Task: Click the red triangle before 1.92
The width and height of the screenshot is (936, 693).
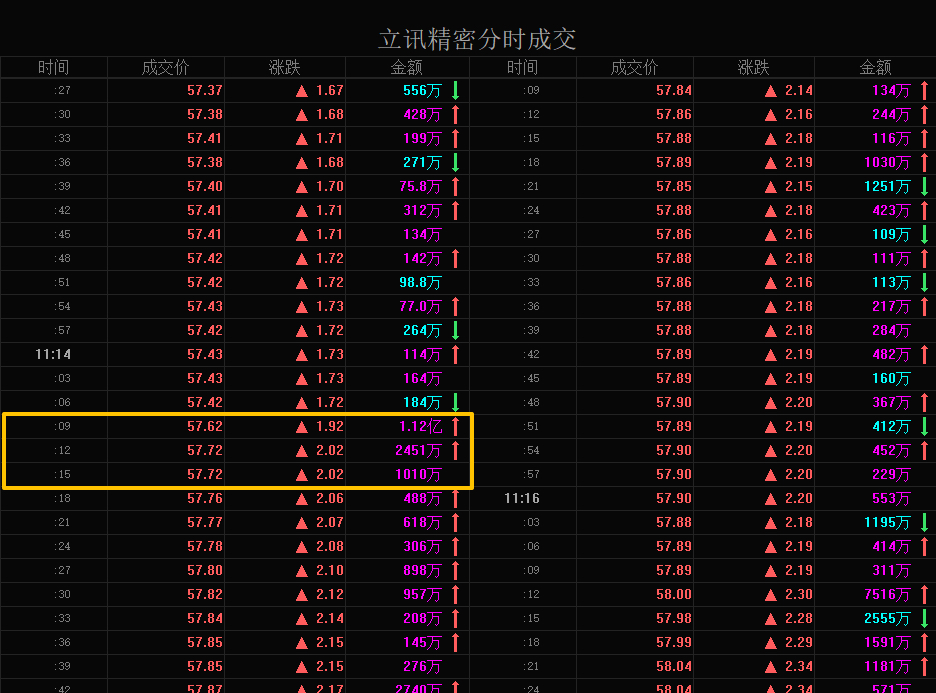Action: [x=302, y=427]
